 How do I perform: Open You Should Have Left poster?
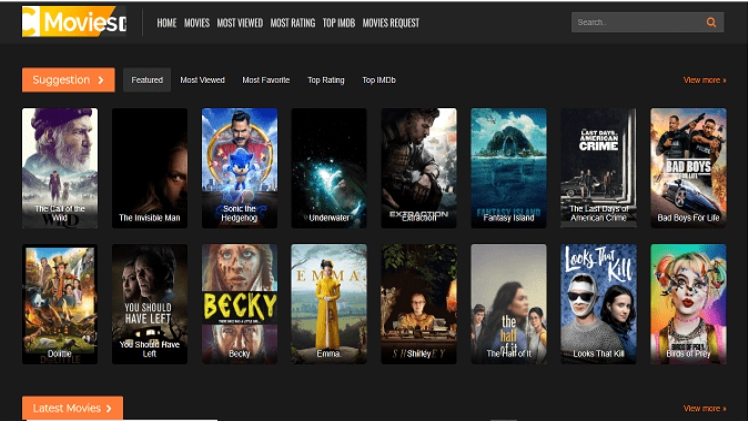coord(149,304)
